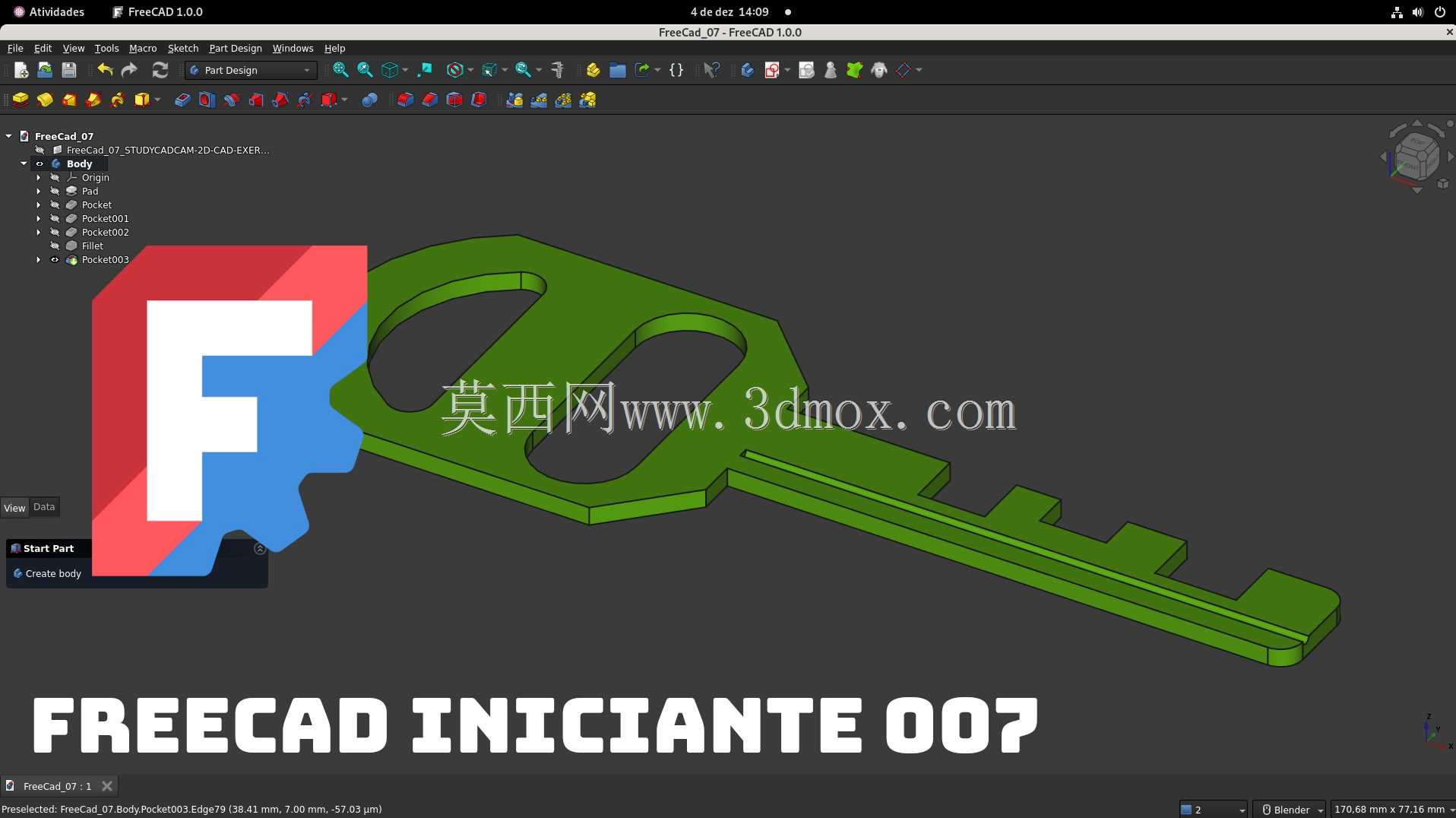Open the Edit menu
The height and width of the screenshot is (818, 1456).
(43, 48)
